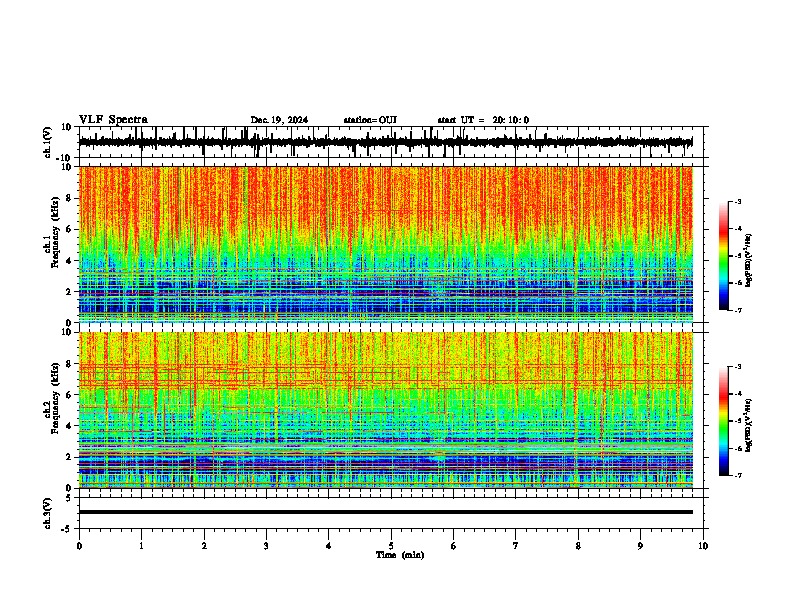The image size is (792, 612).
Task: Click the lower color bar next to ch.2
Action: pyautogui.click(x=724, y=421)
